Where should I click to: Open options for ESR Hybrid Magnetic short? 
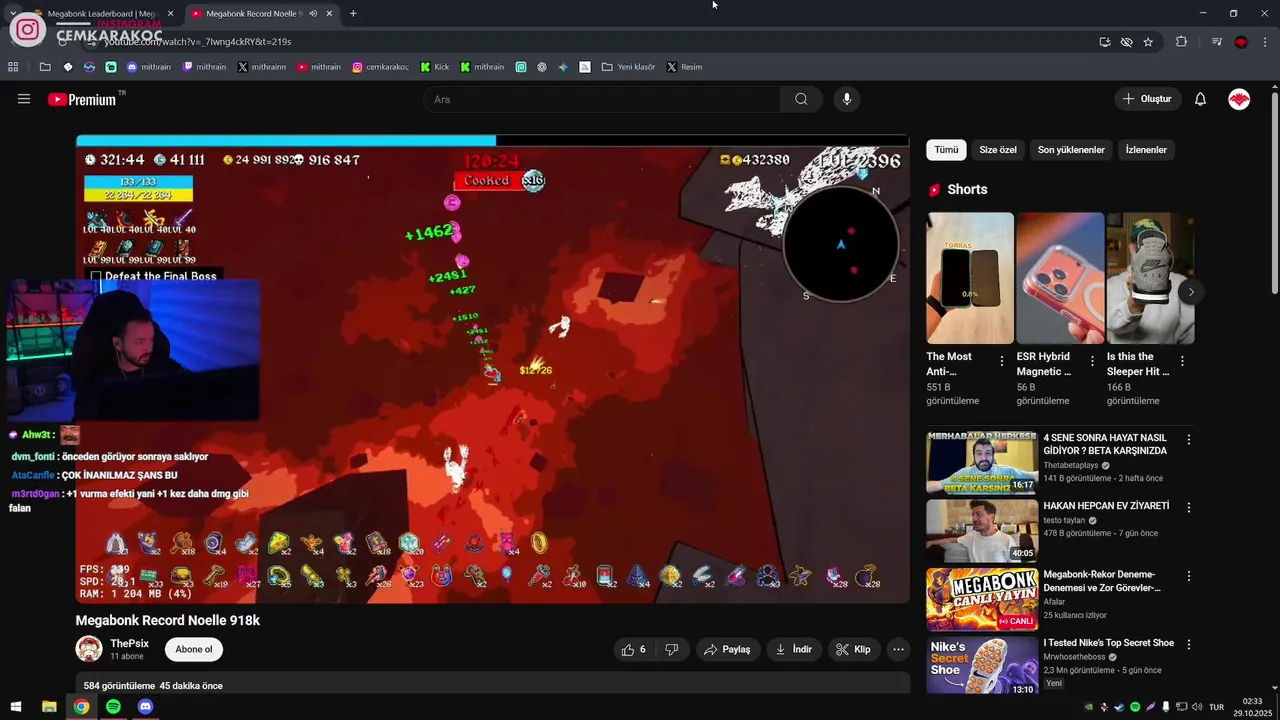click(1092, 361)
